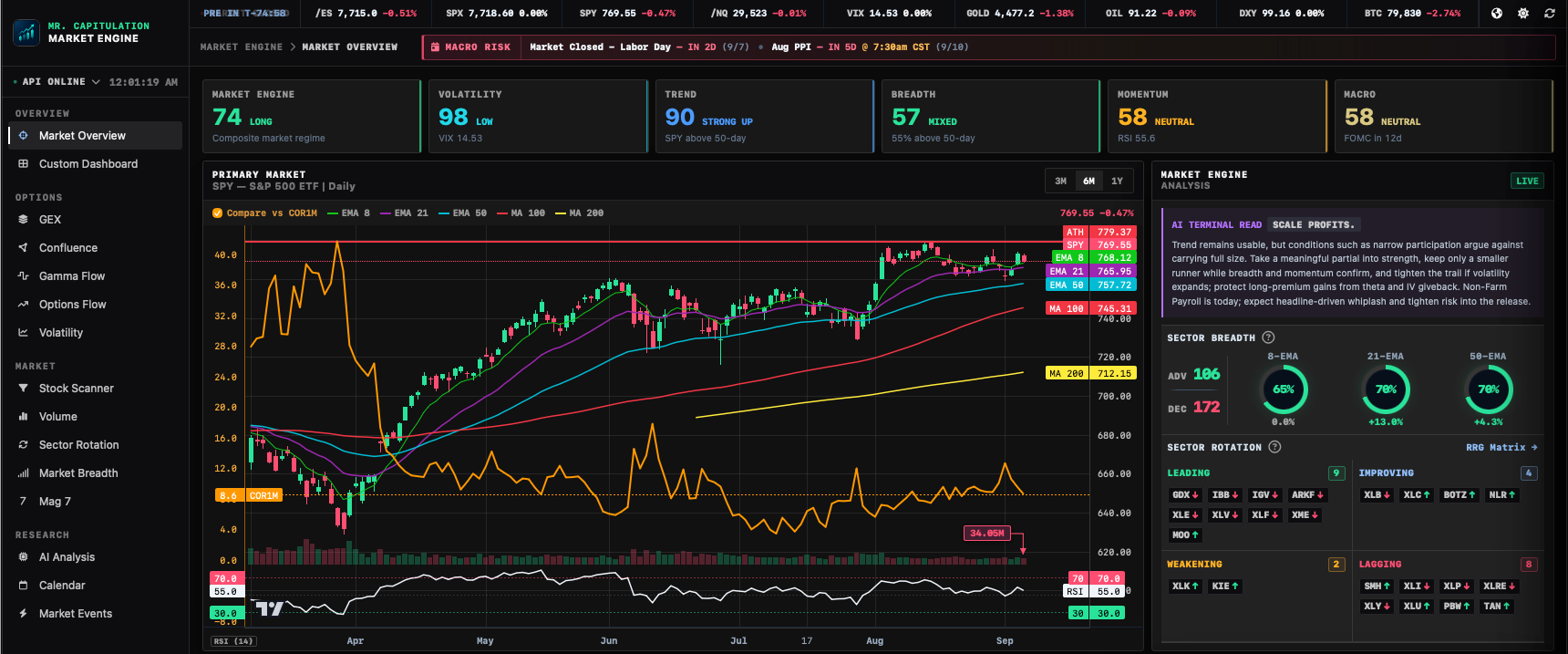Click Momentum 58 Neutral card

(x=1217, y=116)
